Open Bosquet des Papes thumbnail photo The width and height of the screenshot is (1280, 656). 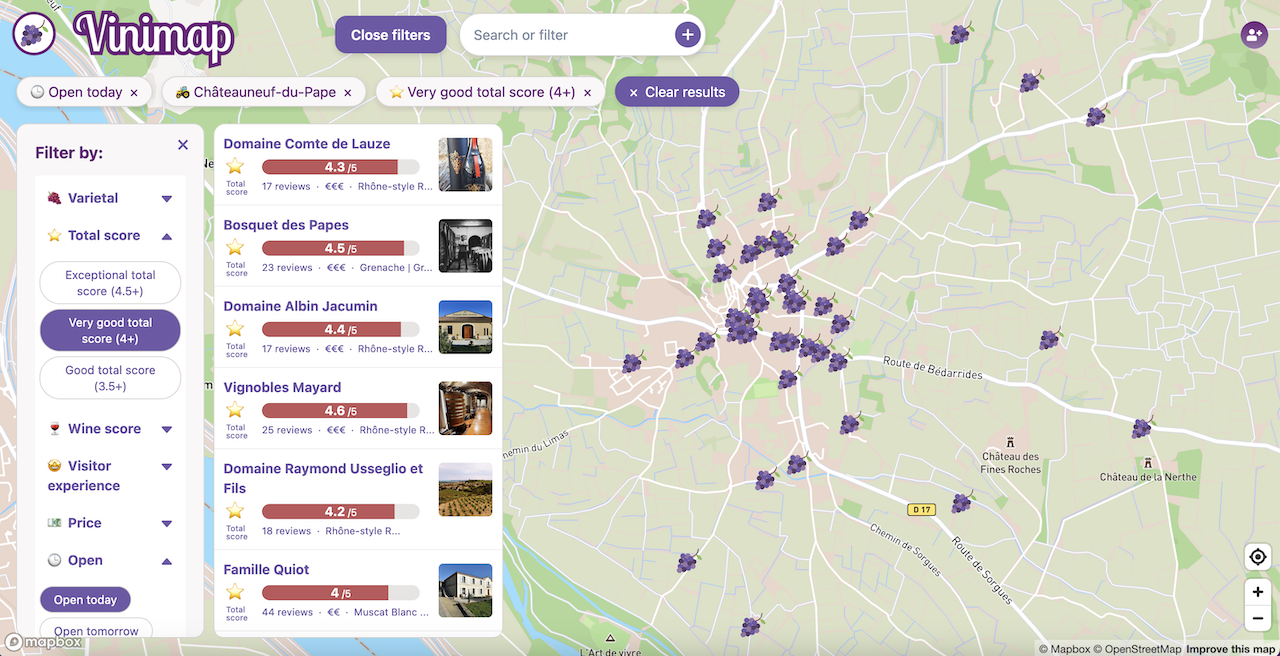[465, 246]
